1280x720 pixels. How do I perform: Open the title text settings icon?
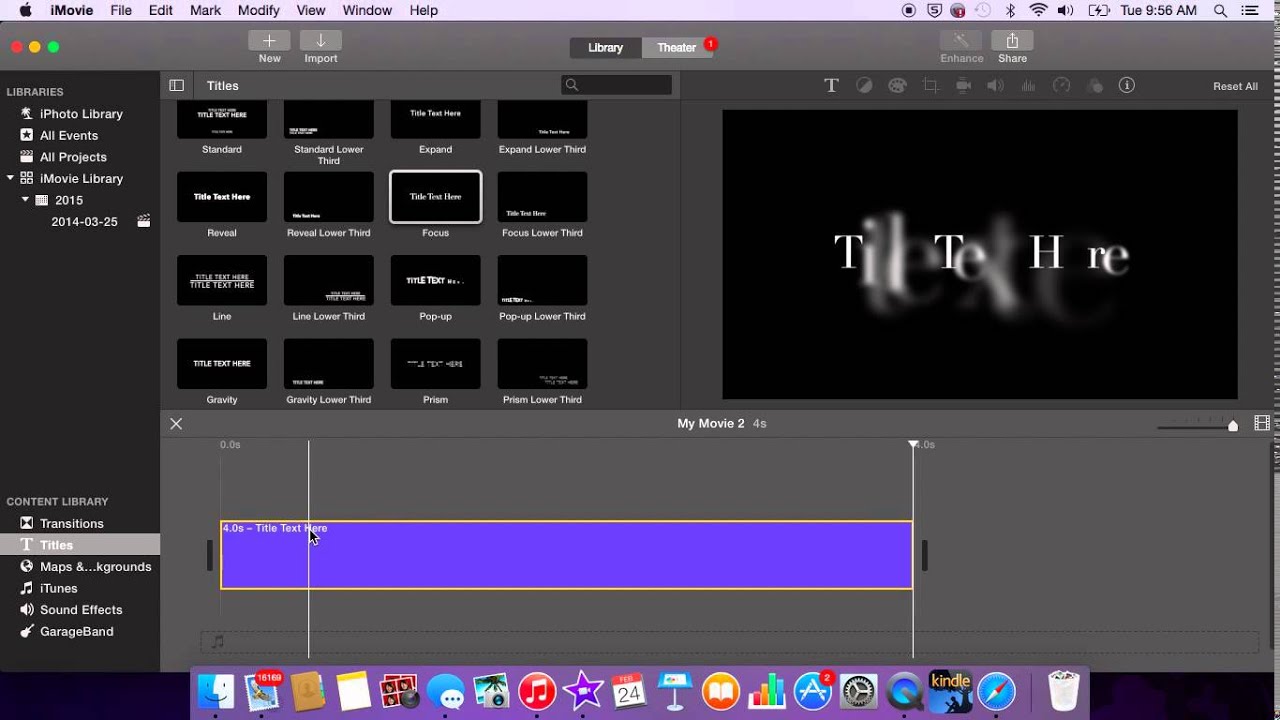[831, 86]
